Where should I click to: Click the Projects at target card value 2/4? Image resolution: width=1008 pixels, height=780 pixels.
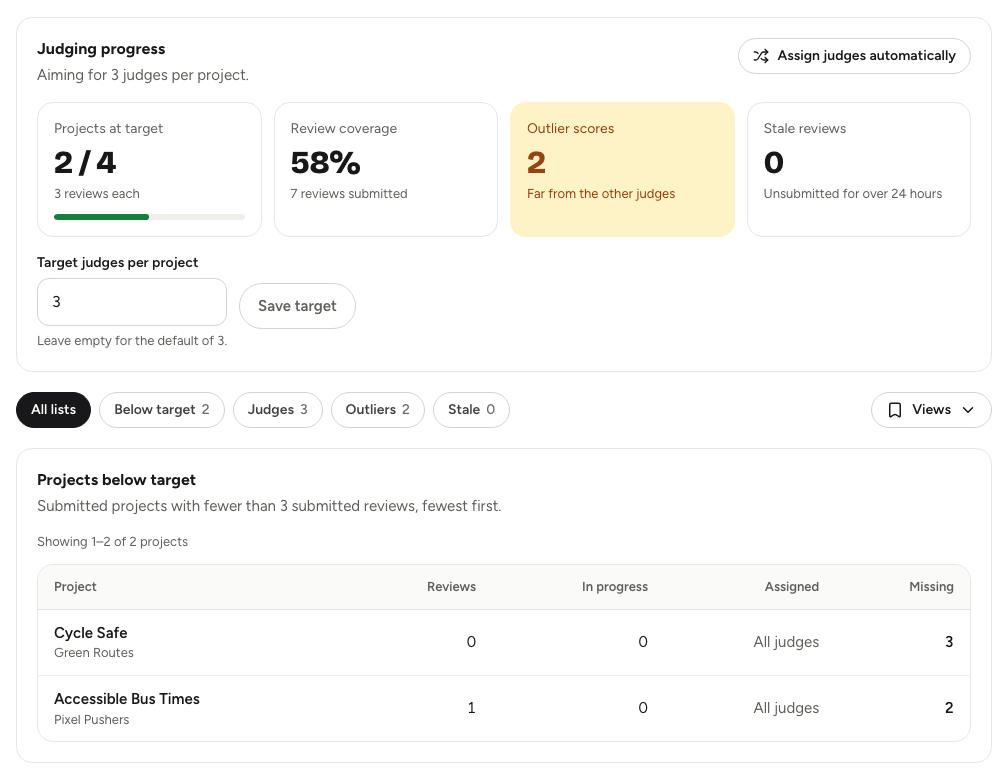(x=85, y=163)
